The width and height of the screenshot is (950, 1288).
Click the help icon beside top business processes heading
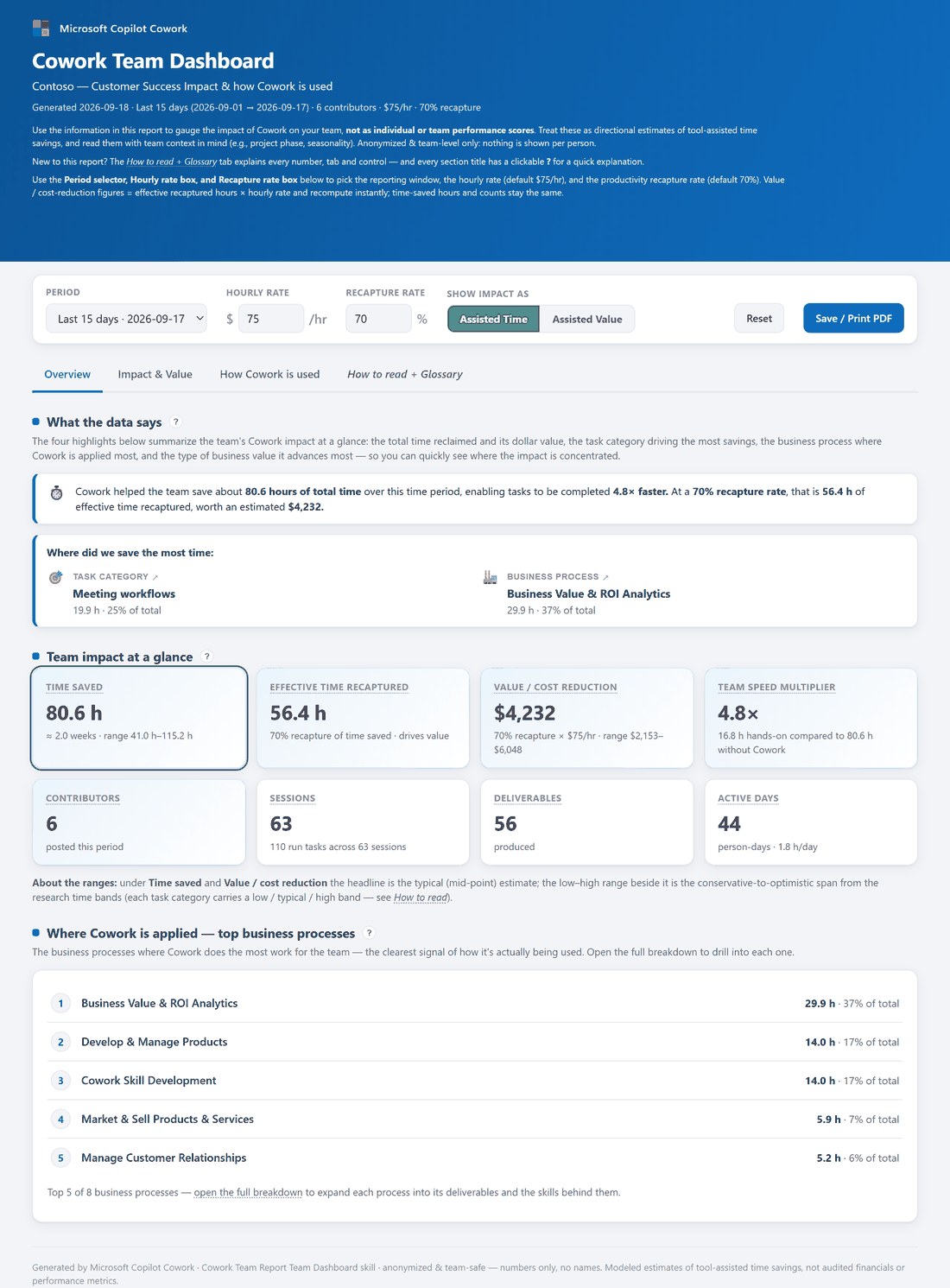tap(370, 933)
